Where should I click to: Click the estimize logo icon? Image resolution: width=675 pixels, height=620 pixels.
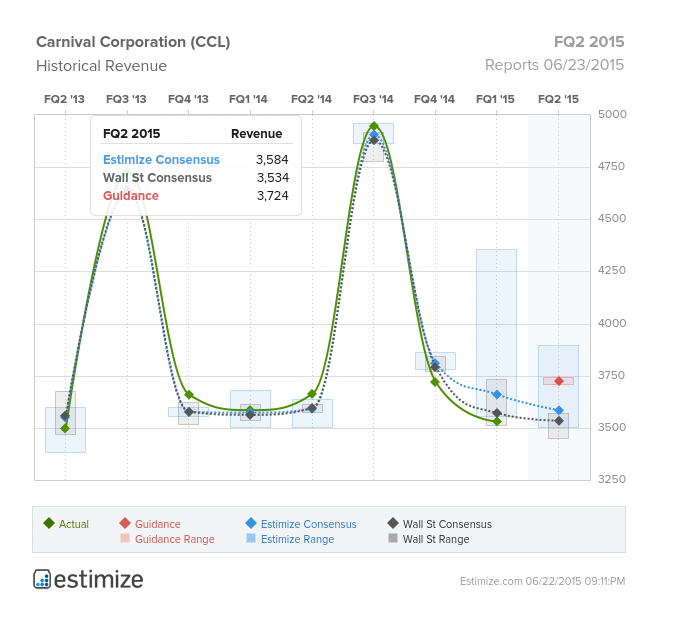42,579
